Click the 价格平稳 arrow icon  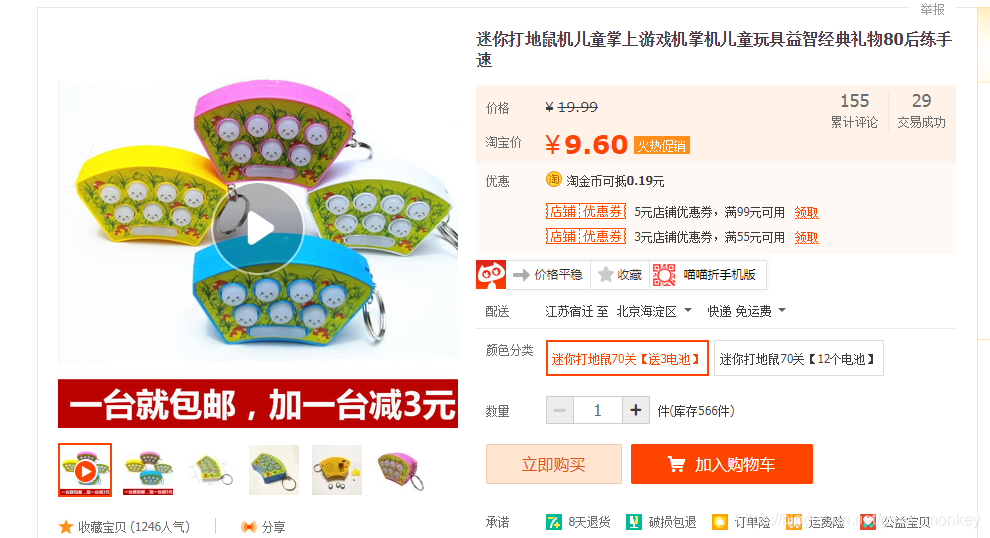click(x=521, y=275)
